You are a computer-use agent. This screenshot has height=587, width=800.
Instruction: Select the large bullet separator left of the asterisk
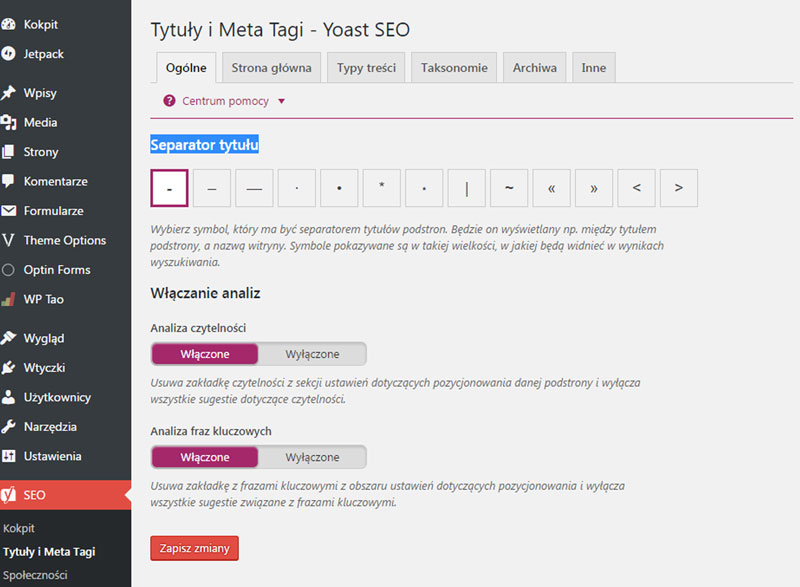[339, 188]
